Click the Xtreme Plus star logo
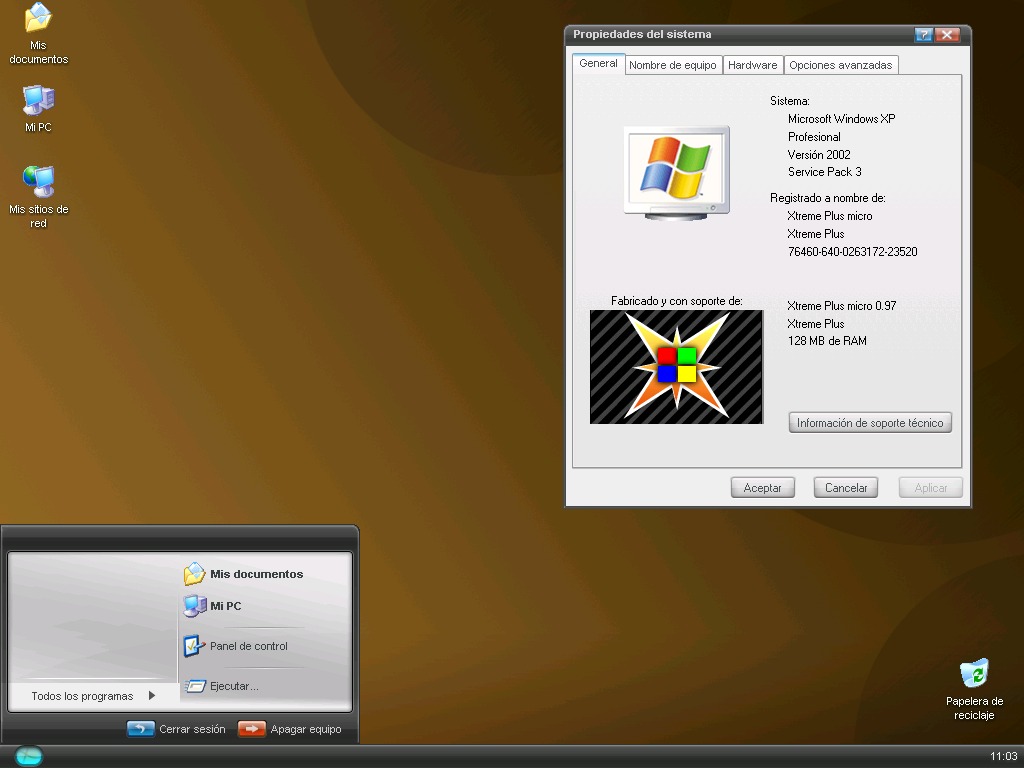The height and width of the screenshot is (768, 1024). [676, 367]
